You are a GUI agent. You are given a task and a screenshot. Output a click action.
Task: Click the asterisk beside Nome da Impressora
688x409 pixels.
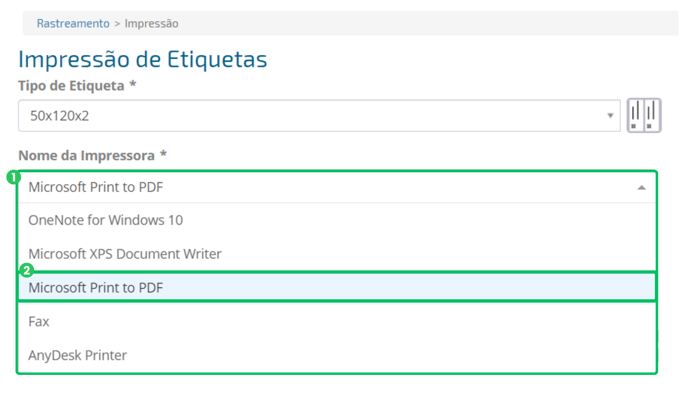(x=163, y=154)
